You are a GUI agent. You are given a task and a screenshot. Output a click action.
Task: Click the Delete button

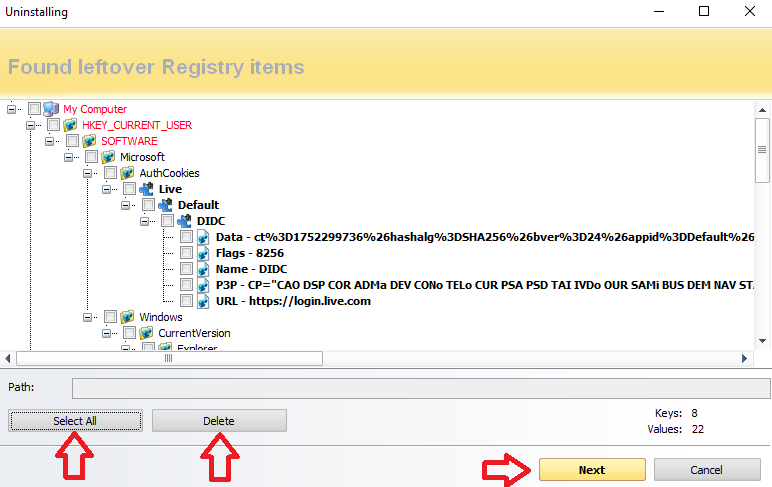click(x=219, y=421)
